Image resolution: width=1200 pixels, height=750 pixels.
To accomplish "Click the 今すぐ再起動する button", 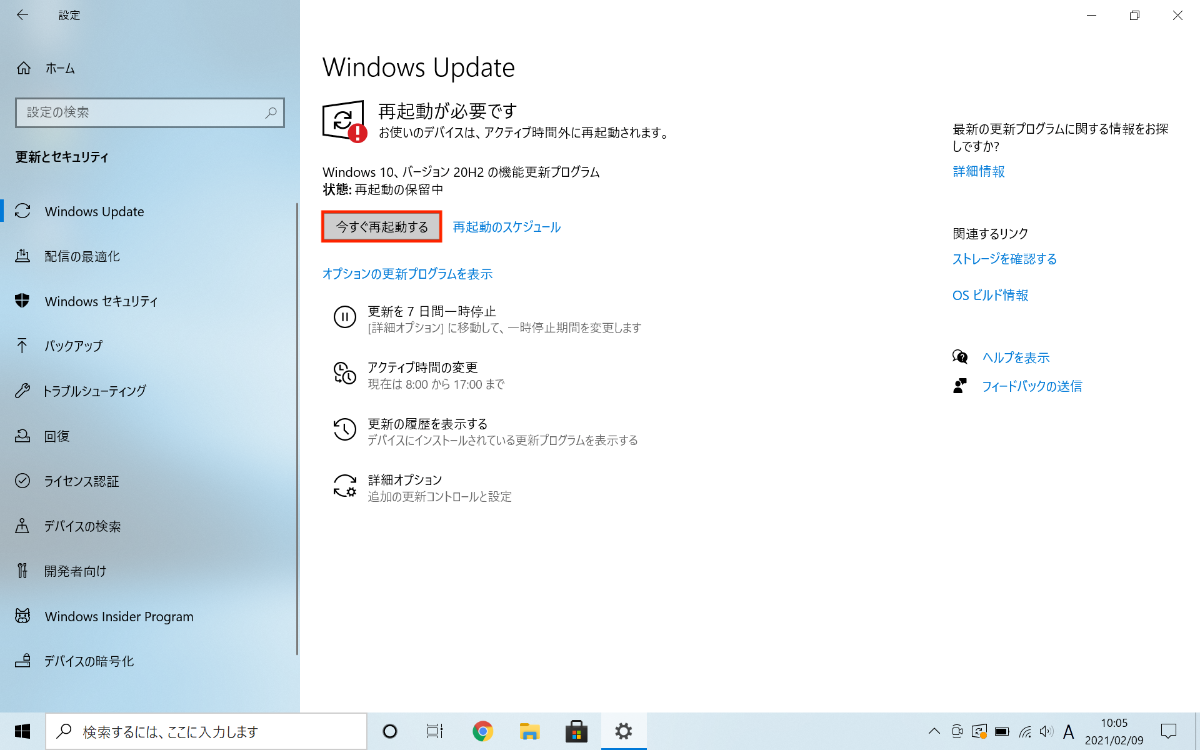I will 382,227.
